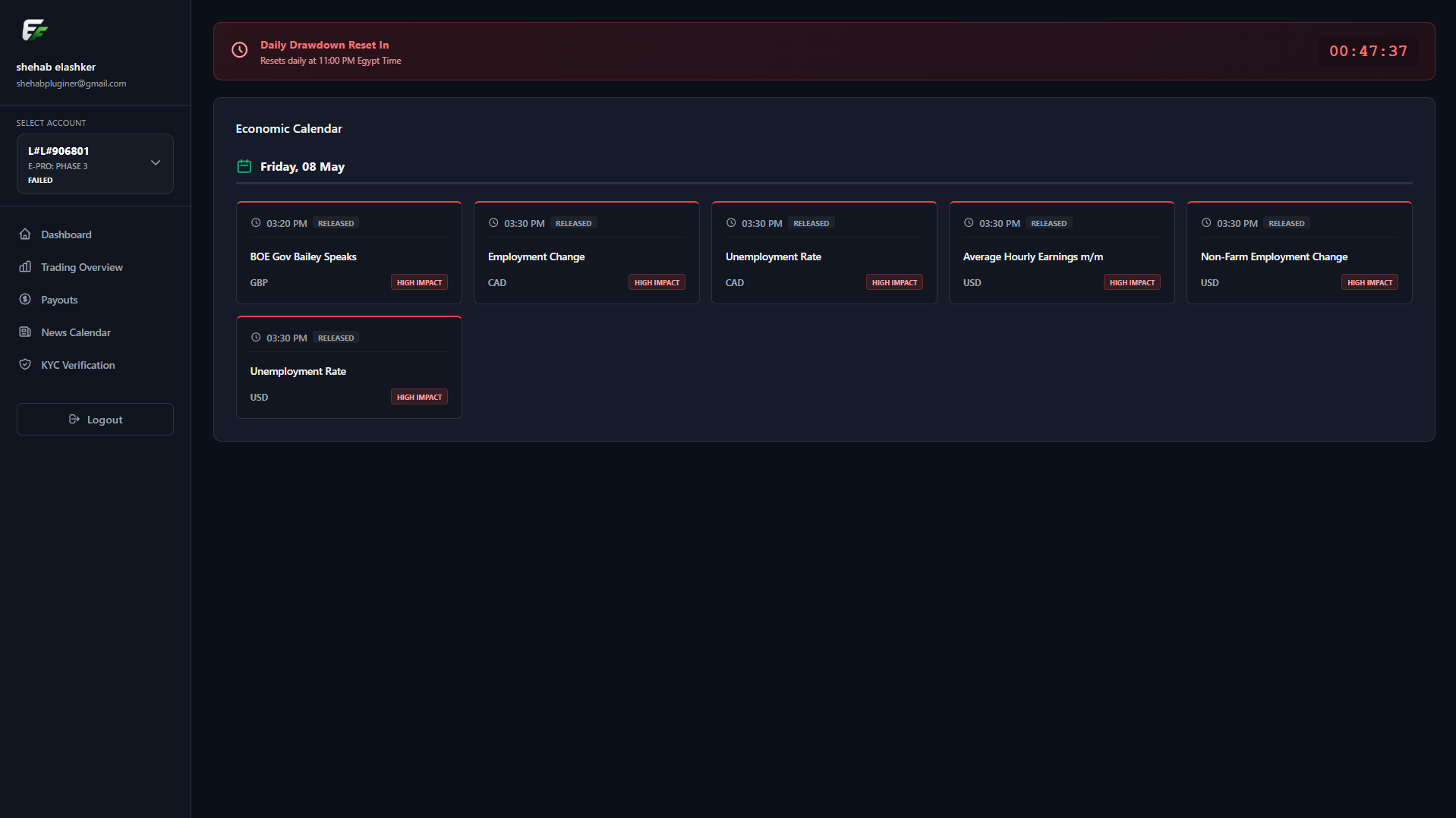The image size is (1456, 818).
Task: Click RELEASED tag on BOE Gov Bailey card
Action: (336, 223)
